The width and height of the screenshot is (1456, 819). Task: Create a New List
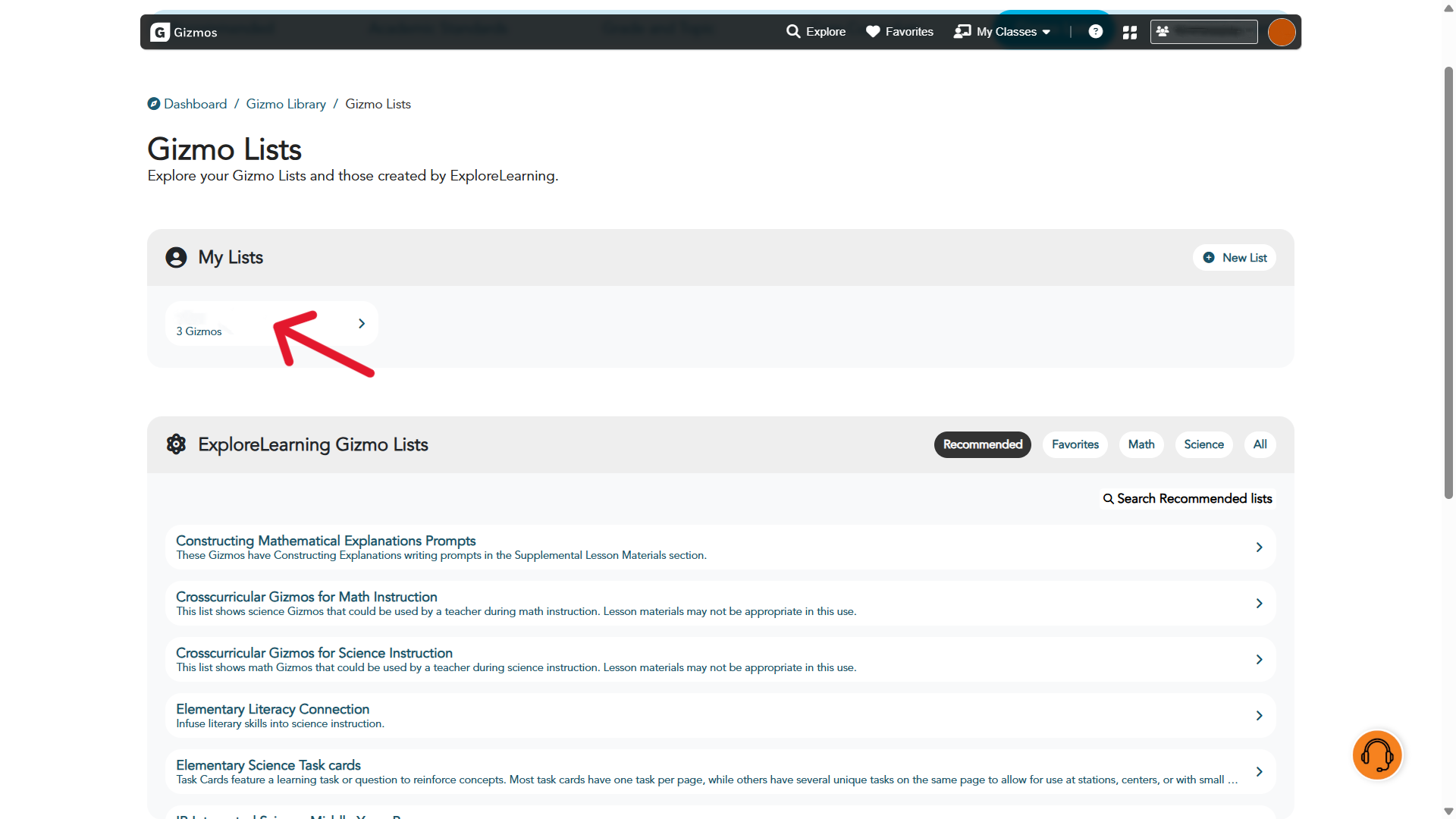(1235, 258)
